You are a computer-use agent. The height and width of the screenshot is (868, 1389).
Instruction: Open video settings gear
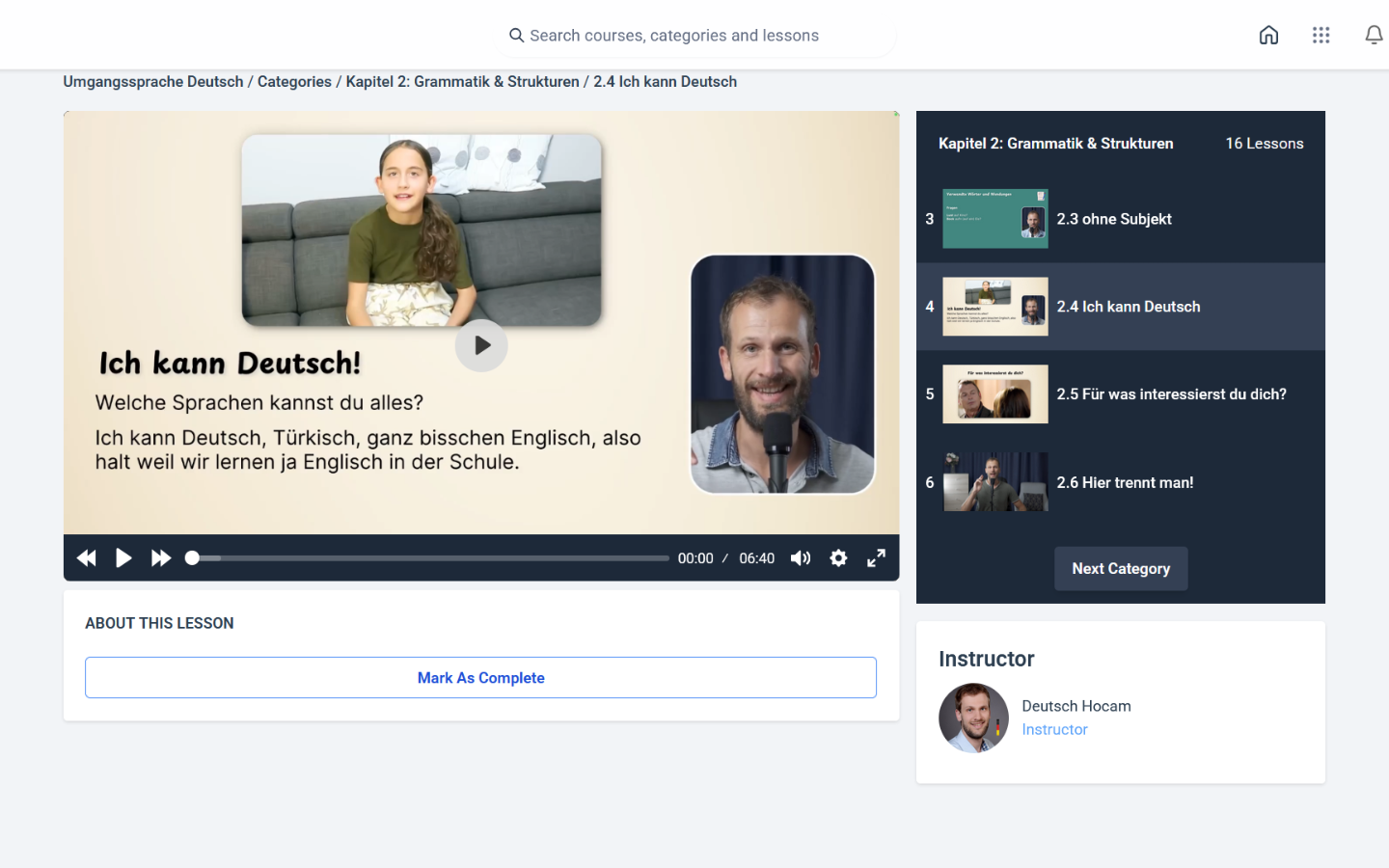[x=838, y=558]
